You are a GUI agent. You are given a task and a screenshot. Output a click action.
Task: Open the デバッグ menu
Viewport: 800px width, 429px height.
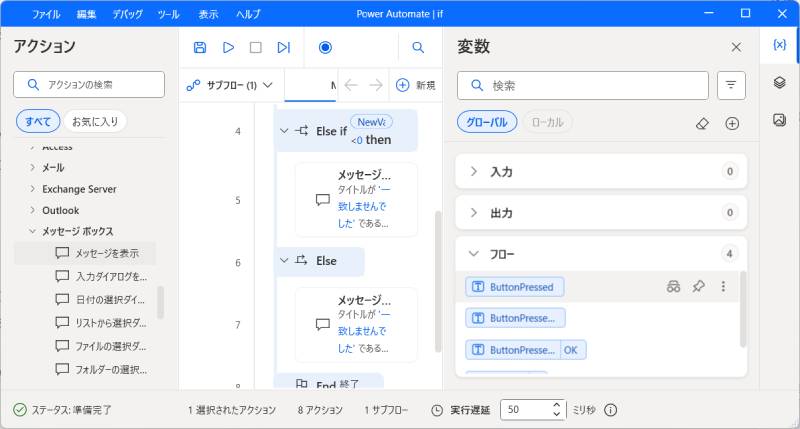[127, 14]
